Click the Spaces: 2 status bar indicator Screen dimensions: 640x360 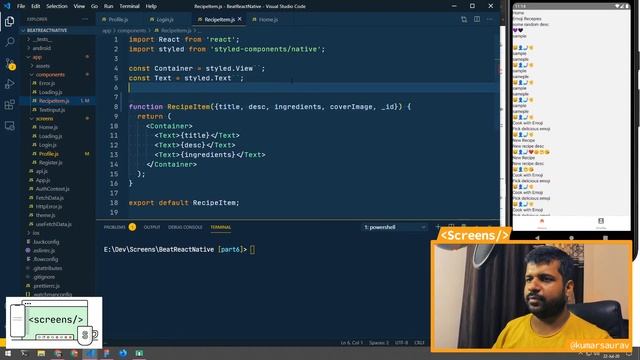tap(379, 343)
